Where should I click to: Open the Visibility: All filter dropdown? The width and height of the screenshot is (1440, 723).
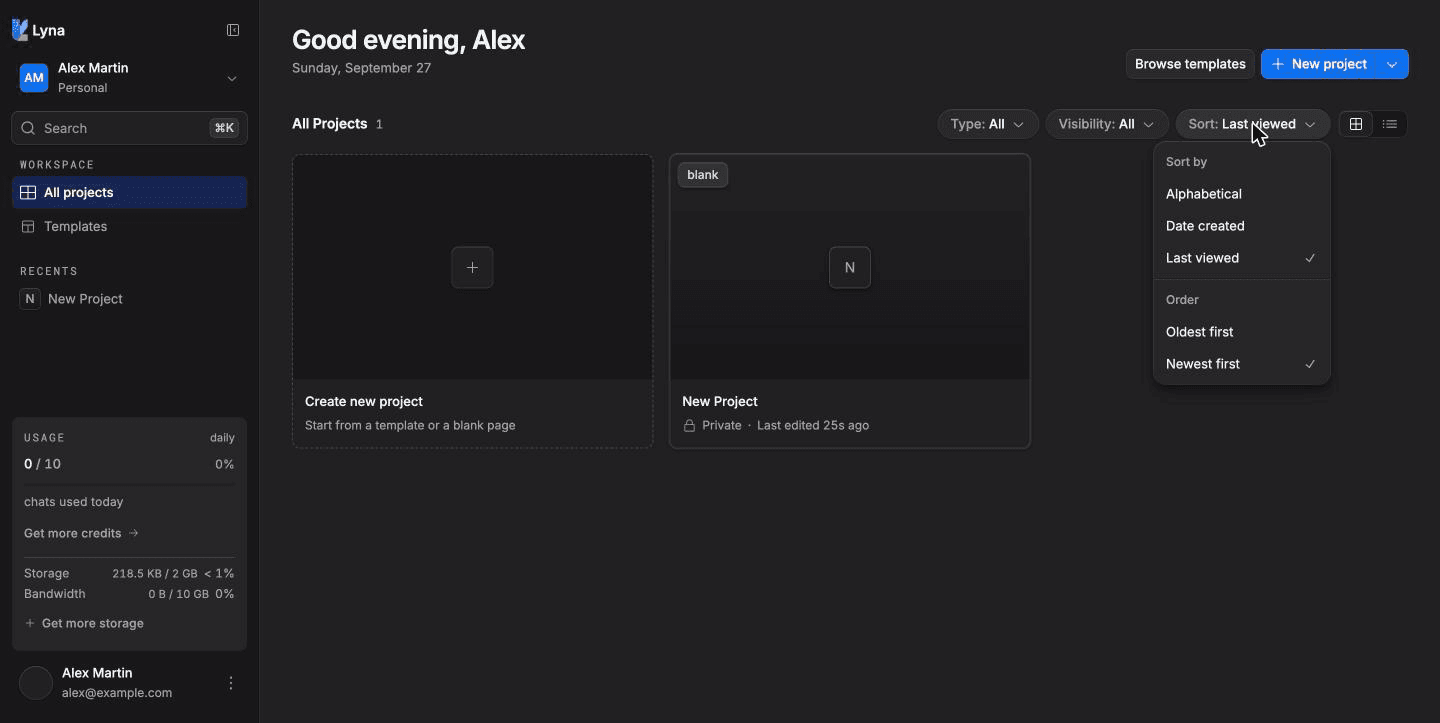point(1107,124)
